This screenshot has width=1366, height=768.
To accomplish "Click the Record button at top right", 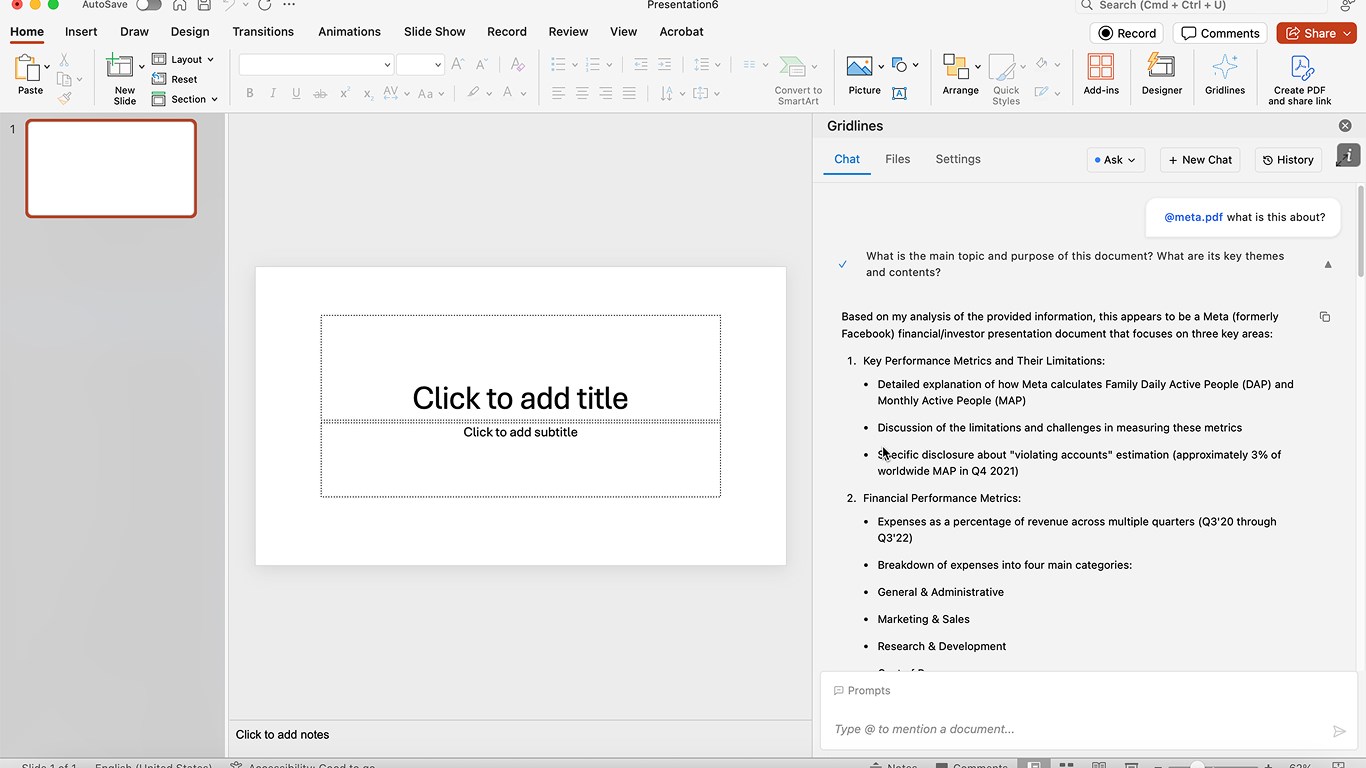I will coord(1127,33).
